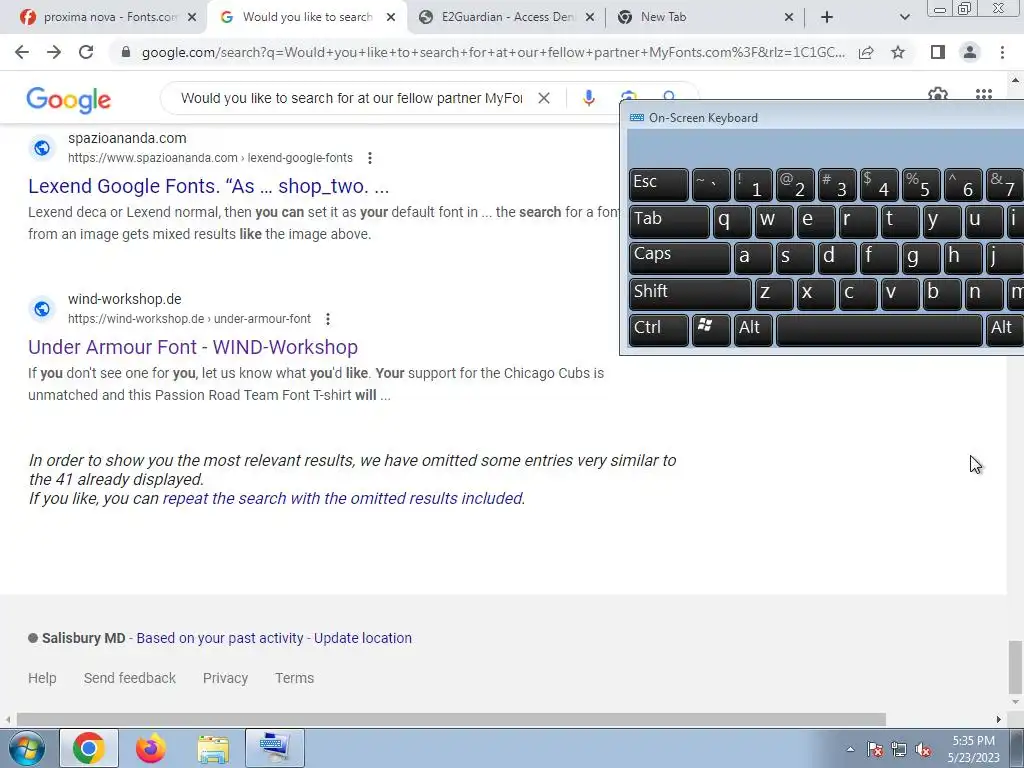Click repeat the search with omitted results
Image resolution: width=1024 pixels, height=768 pixels.
click(x=342, y=498)
